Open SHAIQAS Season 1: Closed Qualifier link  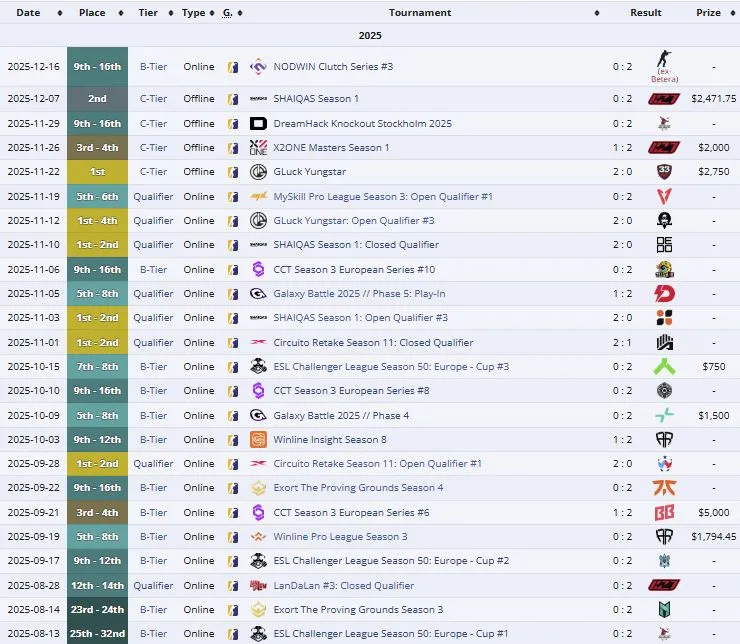[x=356, y=245]
